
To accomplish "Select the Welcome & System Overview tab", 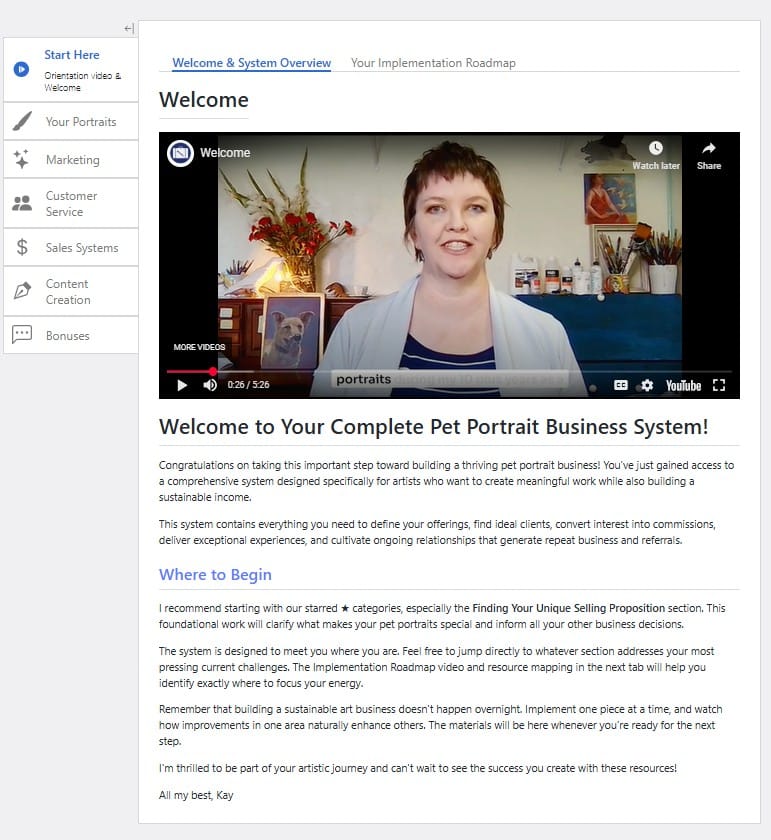I will coord(251,63).
